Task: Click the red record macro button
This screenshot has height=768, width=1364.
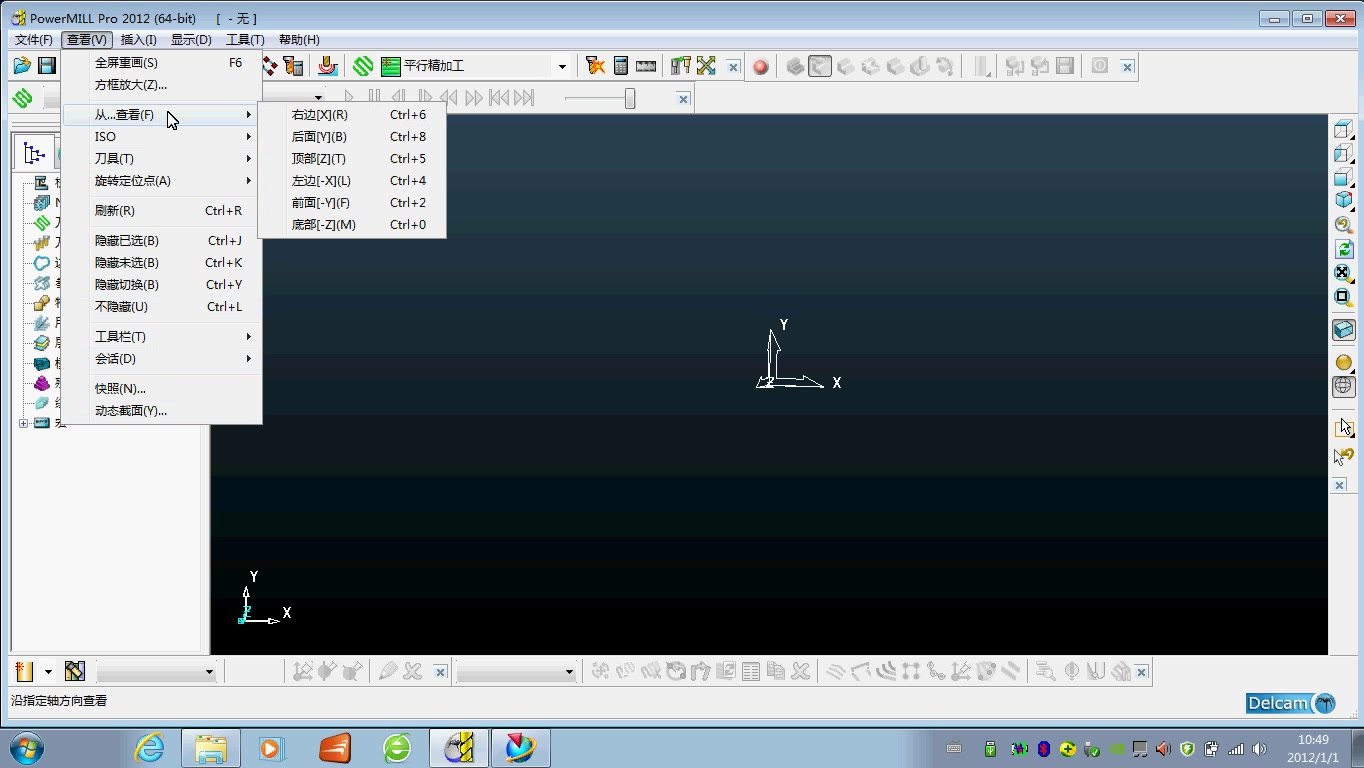Action: tap(761, 67)
